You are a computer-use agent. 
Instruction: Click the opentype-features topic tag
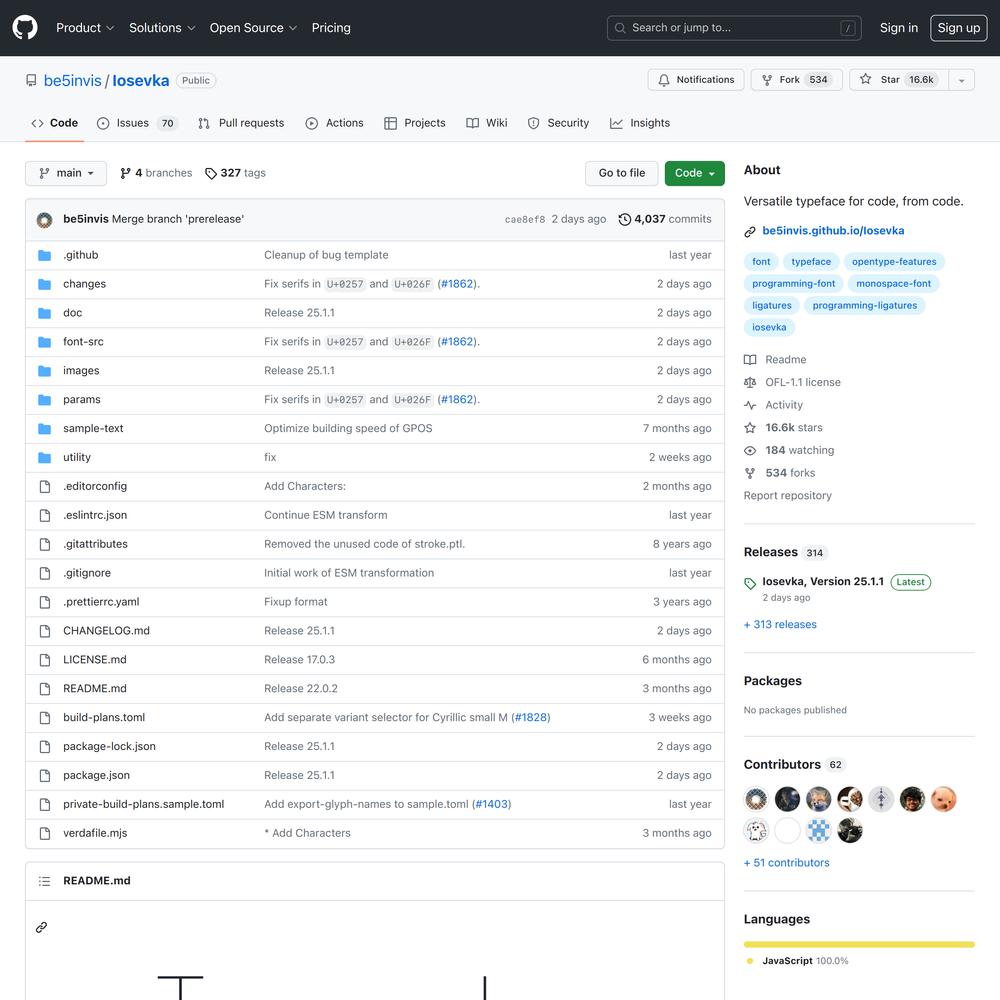(x=893, y=262)
